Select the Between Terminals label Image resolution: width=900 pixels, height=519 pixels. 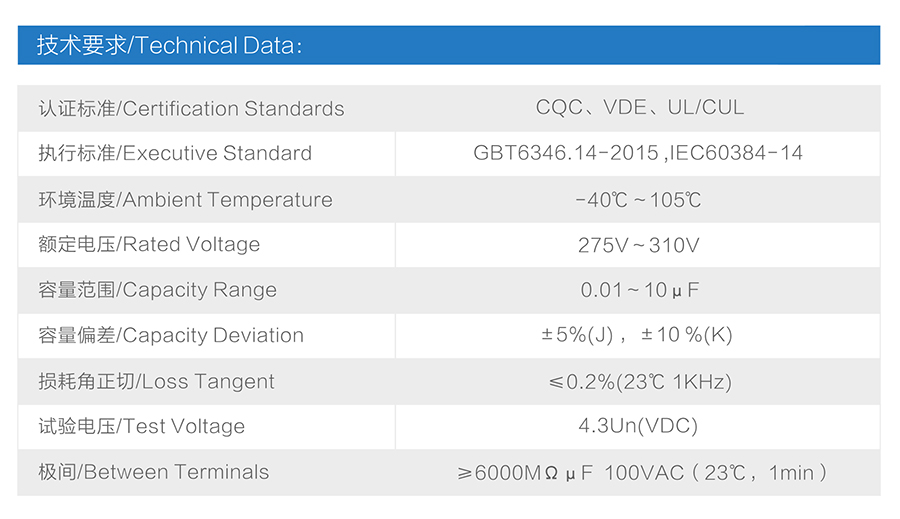153,472
